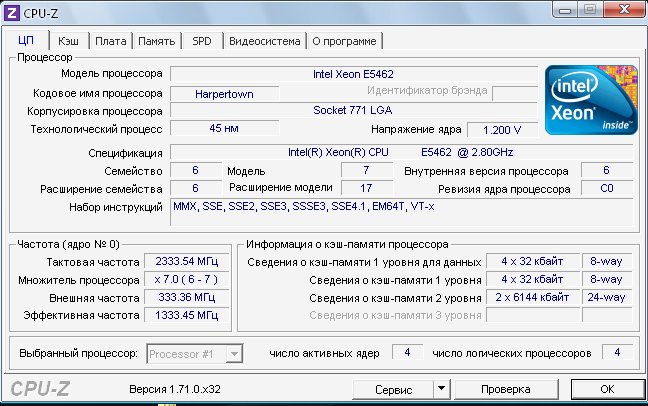Close the CPU-Z window

(x=623, y=10)
